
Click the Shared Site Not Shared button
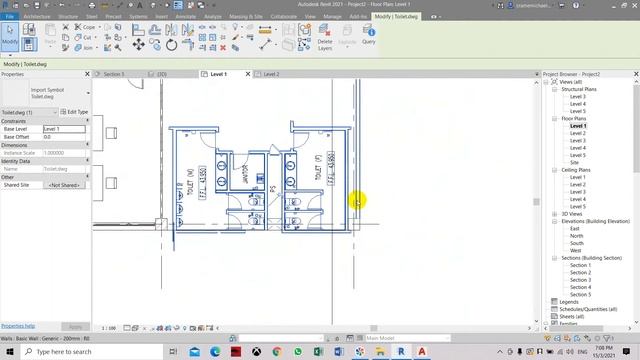click(x=64, y=185)
